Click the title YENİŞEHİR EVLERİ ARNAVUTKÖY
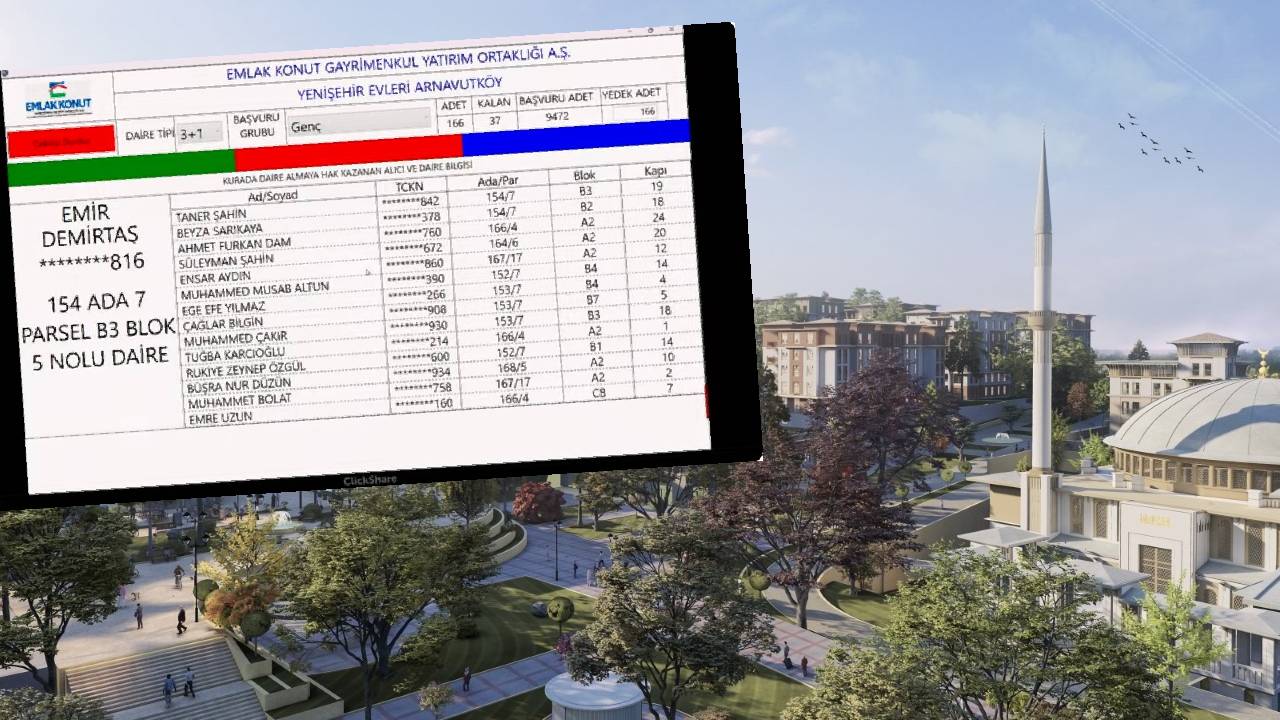The height and width of the screenshot is (720, 1280). [x=400, y=88]
